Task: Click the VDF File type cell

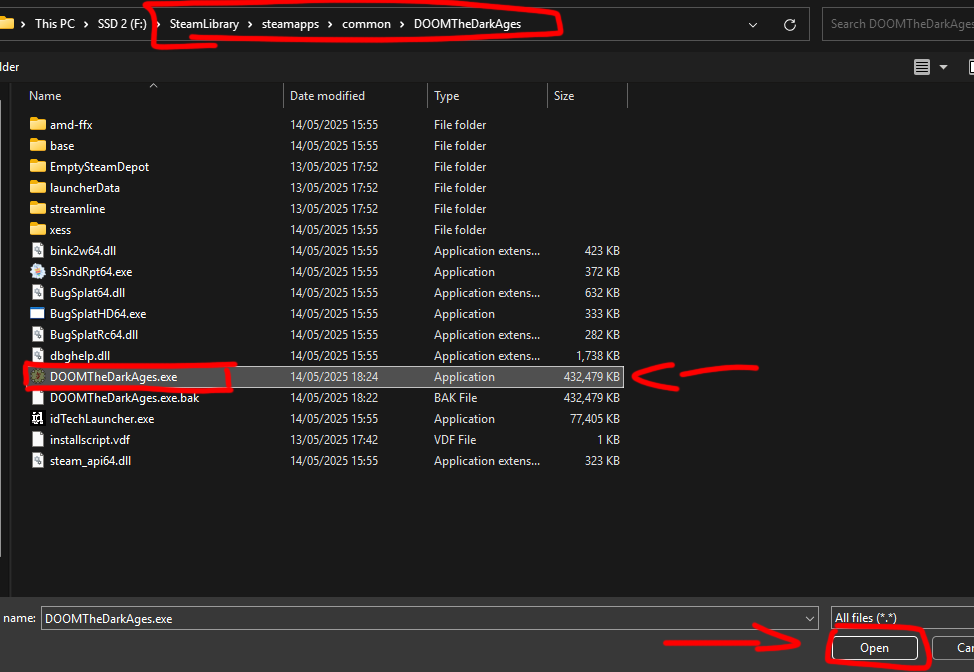Action: pos(455,440)
